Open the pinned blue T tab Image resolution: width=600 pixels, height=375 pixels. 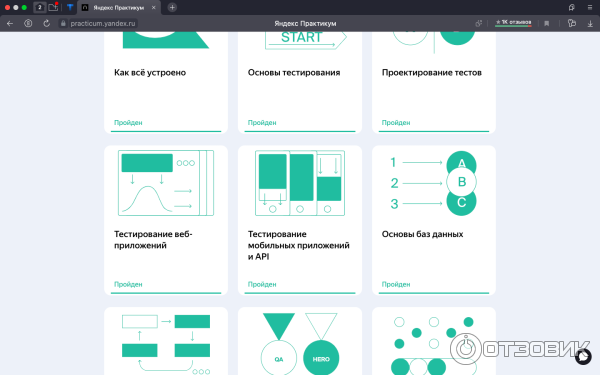pyautogui.click(x=70, y=7)
